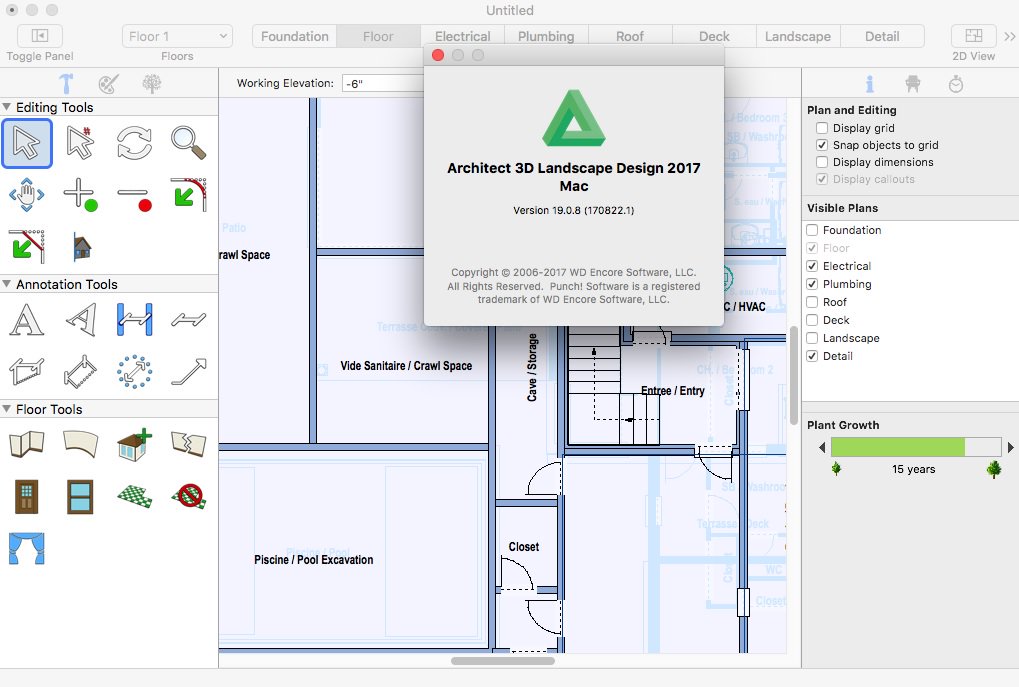Select the leader line dimension tool
This screenshot has width=1019, height=687.
188,320
